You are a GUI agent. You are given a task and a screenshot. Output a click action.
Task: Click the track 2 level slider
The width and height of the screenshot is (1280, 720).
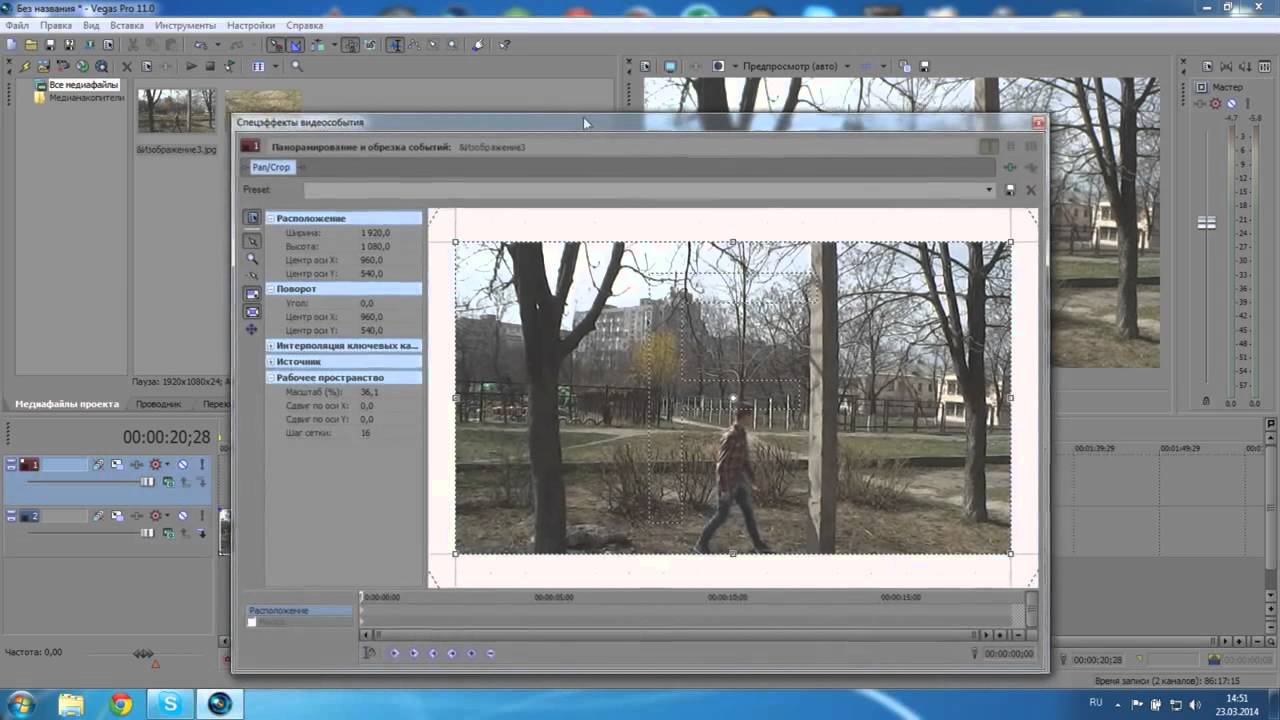148,533
